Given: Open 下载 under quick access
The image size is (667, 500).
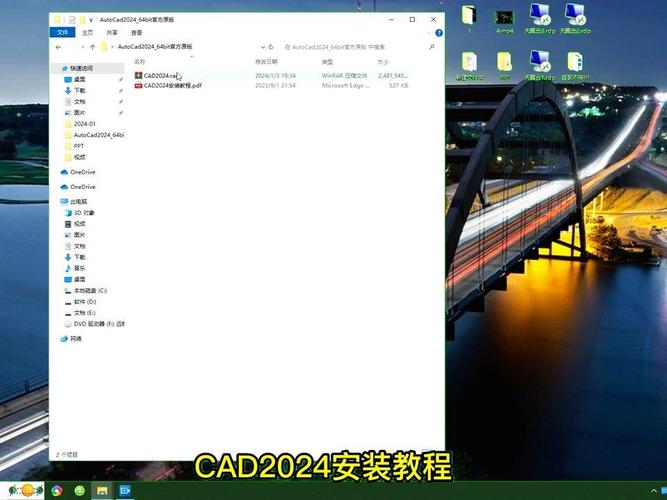Looking at the screenshot, I should (x=79, y=90).
